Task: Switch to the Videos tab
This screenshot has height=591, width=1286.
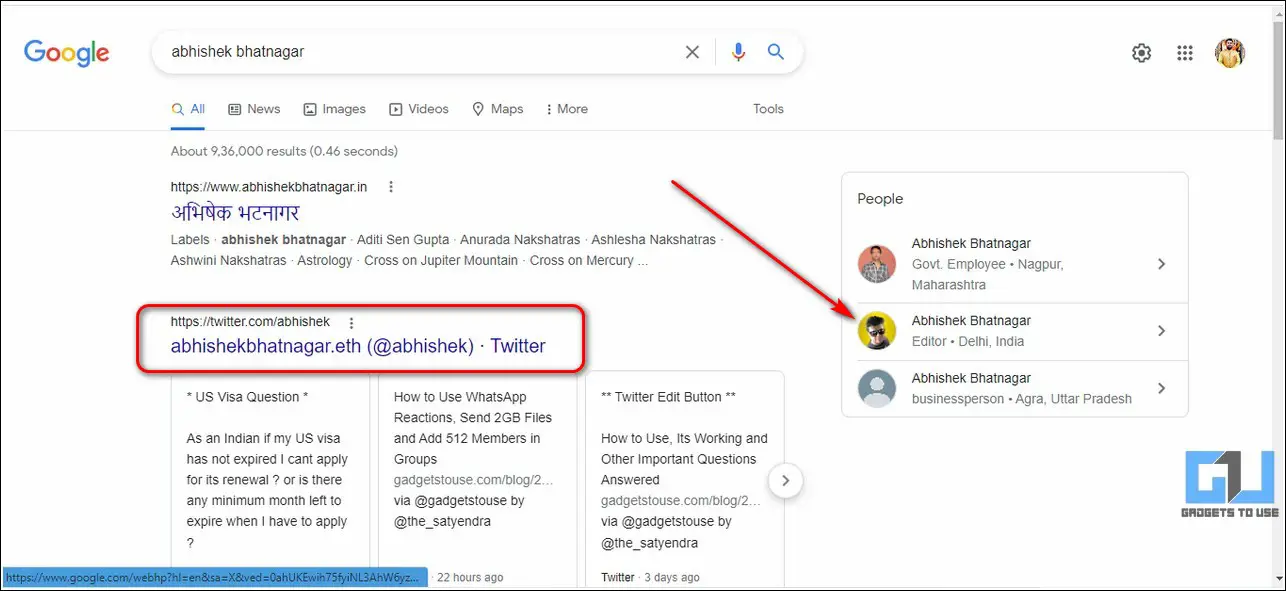Action: point(419,109)
